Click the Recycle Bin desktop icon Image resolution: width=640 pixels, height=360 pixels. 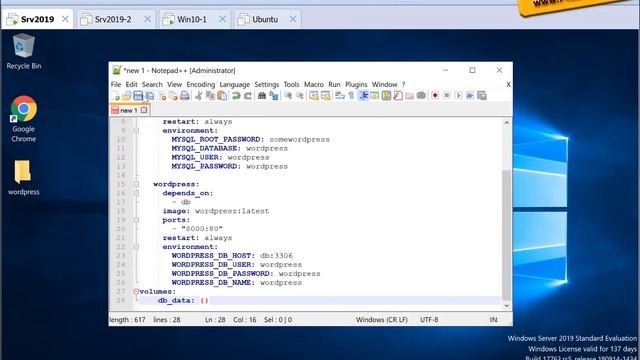[x=24, y=51]
